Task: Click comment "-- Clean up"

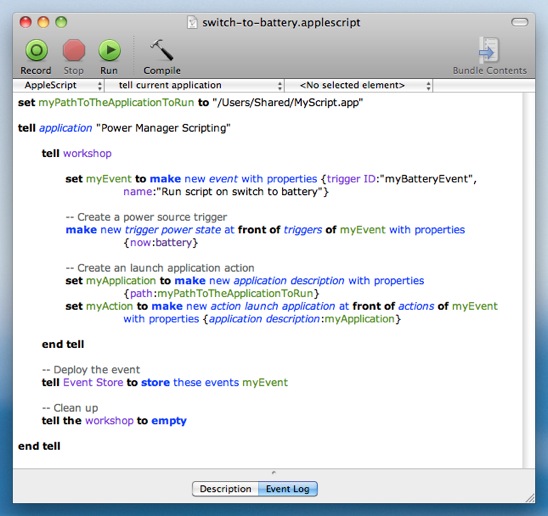Action: pos(70,408)
